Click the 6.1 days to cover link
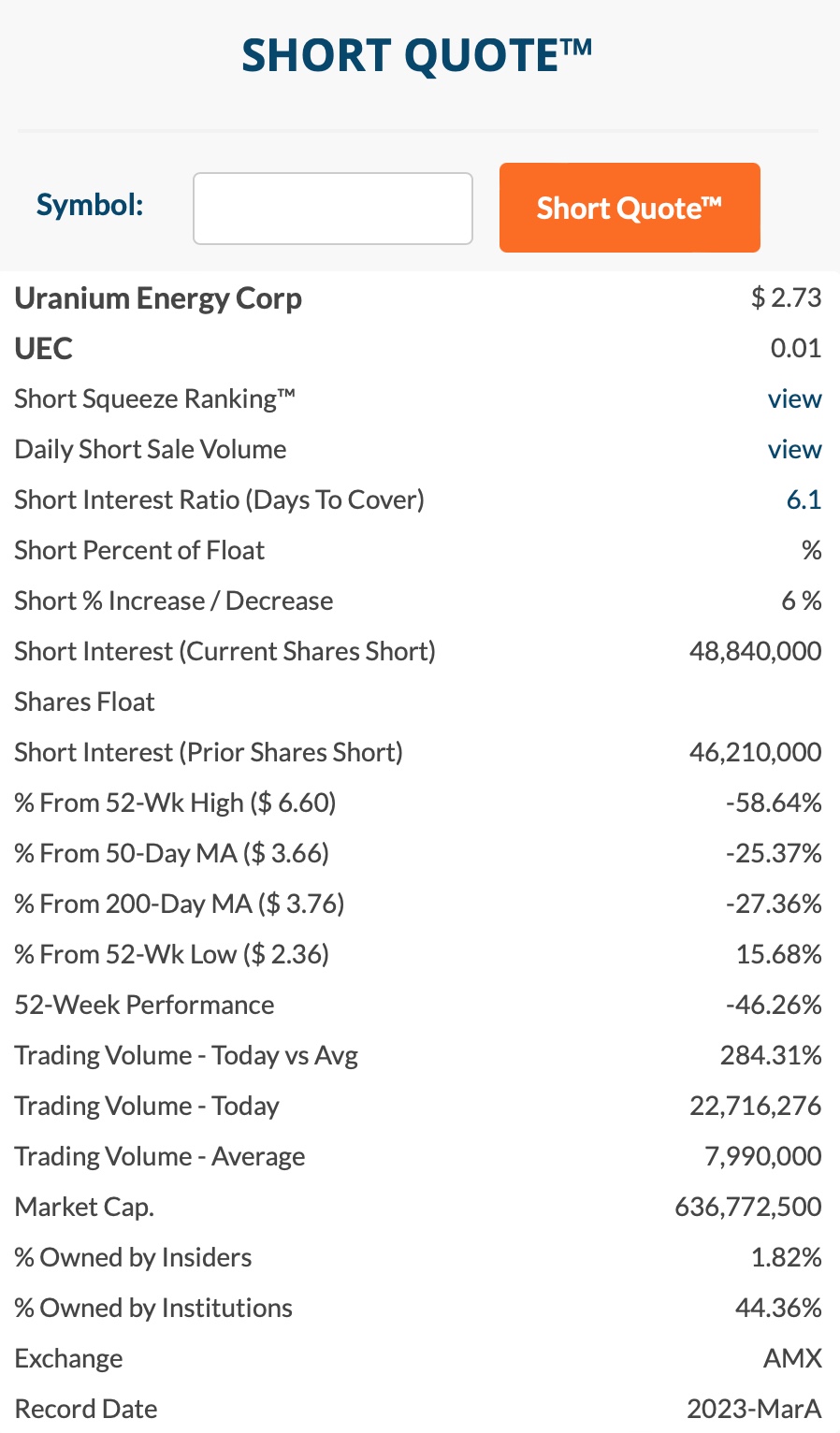840x1433 pixels. 804,500
